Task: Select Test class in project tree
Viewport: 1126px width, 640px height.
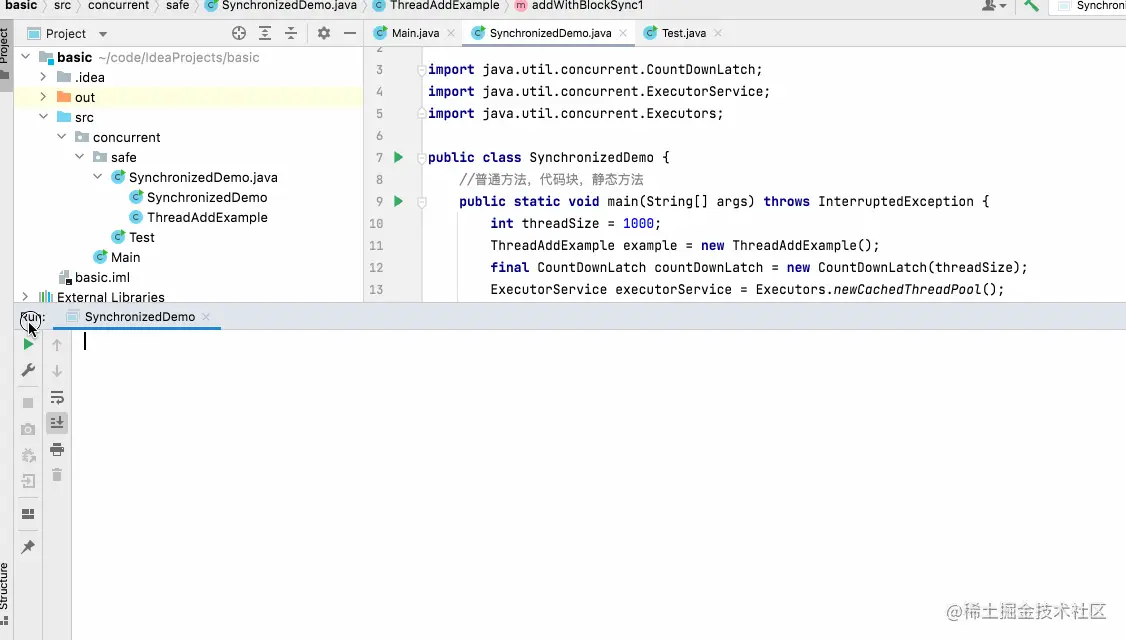Action: tap(134, 237)
